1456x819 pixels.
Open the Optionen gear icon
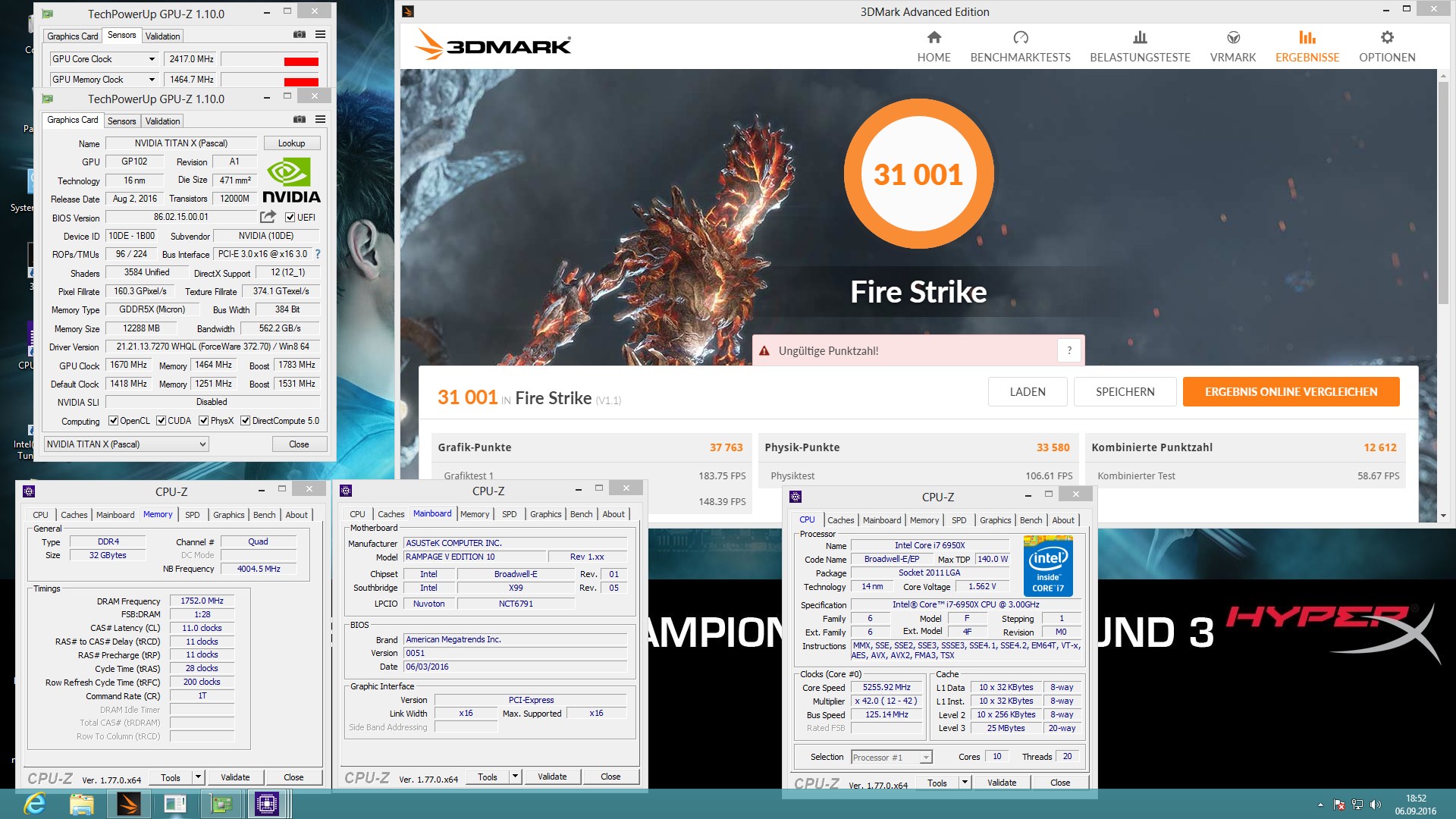click(x=1386, y=38)
